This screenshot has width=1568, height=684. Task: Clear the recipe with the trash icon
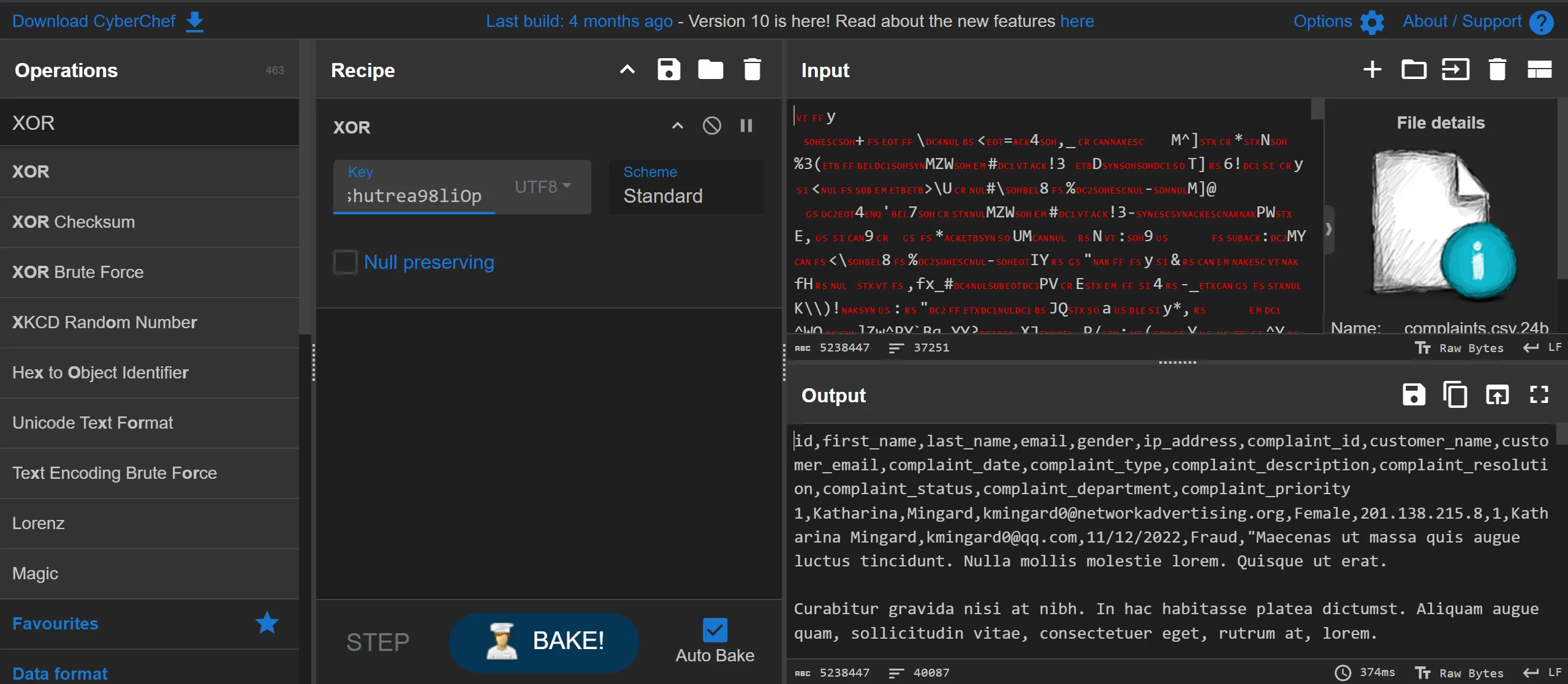coord(752,70)
